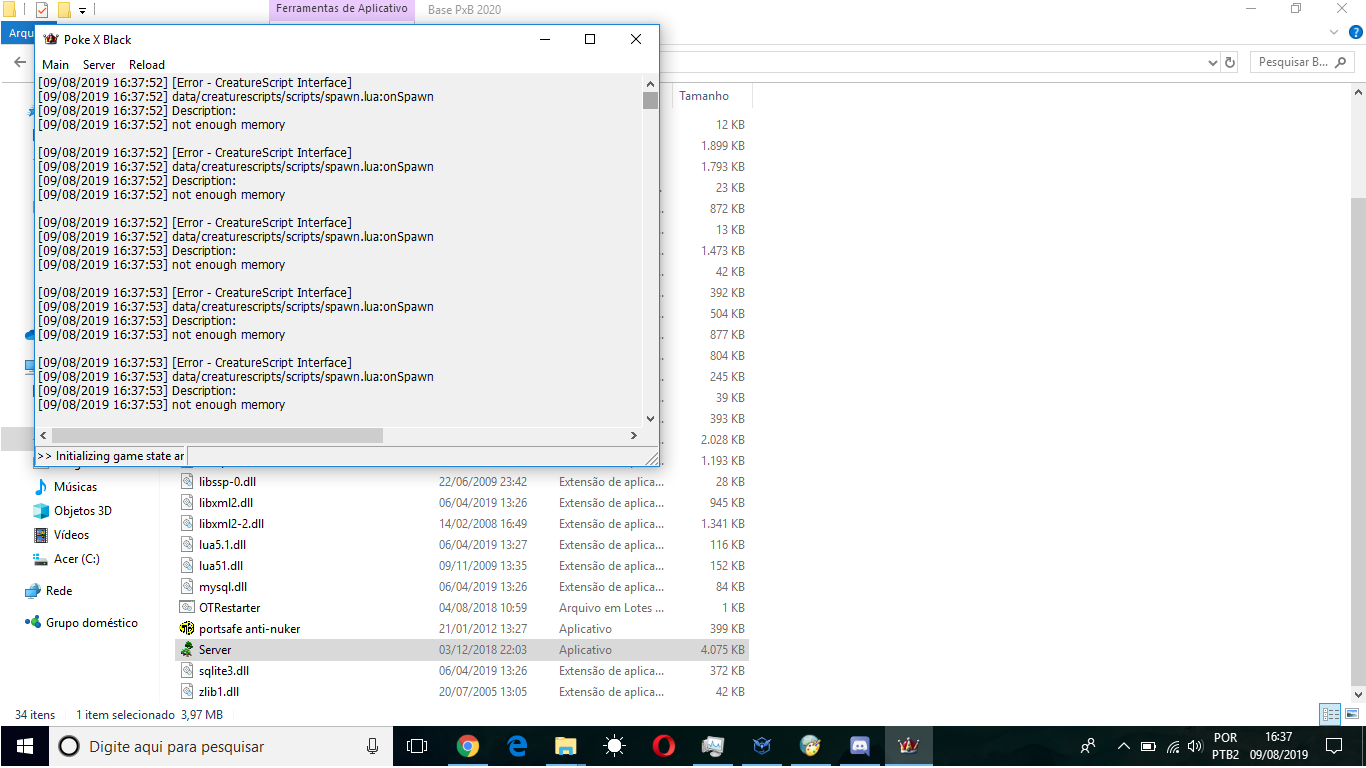Open File Explorer from the taskbar
The width and height of the screenshot is (1366, 768).
[x=565, y=746]
